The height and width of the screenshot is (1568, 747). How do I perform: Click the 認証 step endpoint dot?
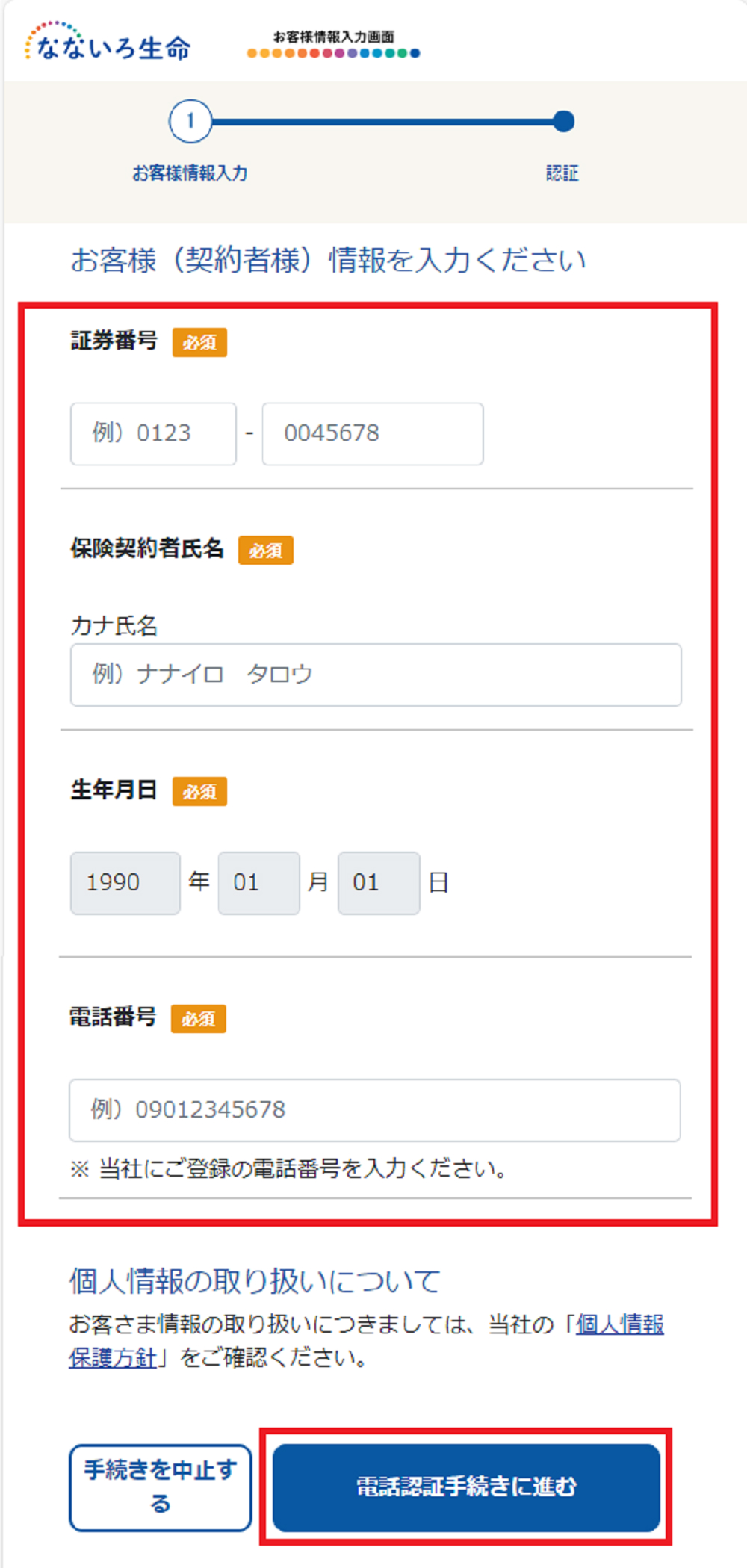(564, 121)
